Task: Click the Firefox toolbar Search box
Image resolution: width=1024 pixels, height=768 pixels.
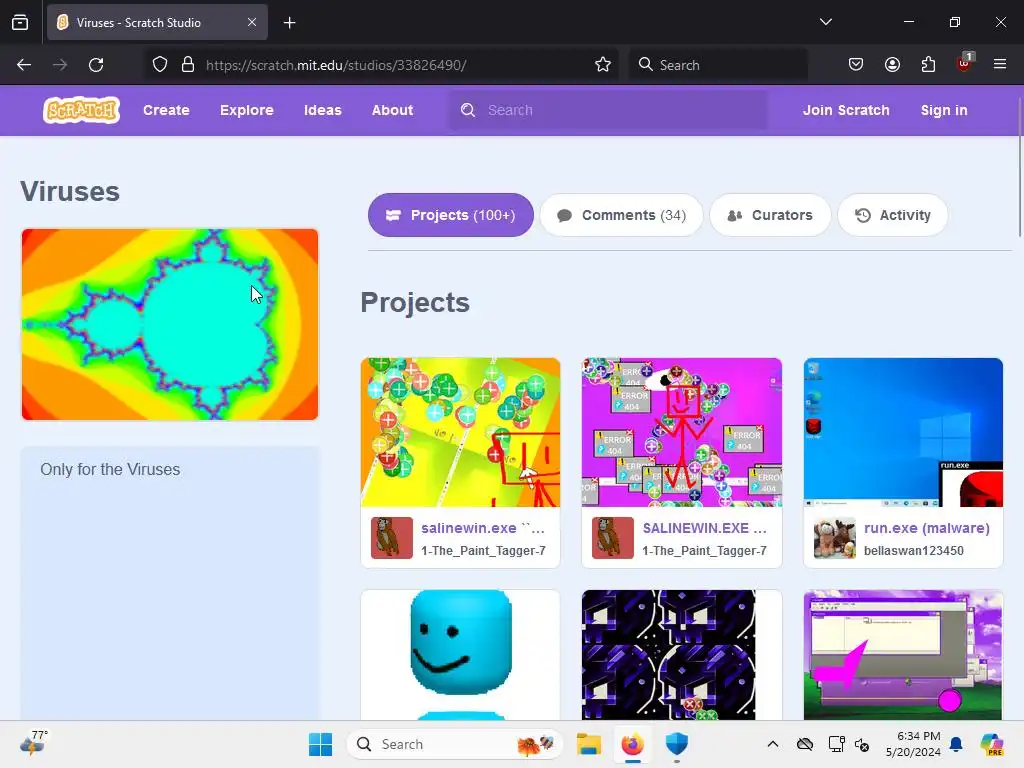Action: (x=718, y=65)
